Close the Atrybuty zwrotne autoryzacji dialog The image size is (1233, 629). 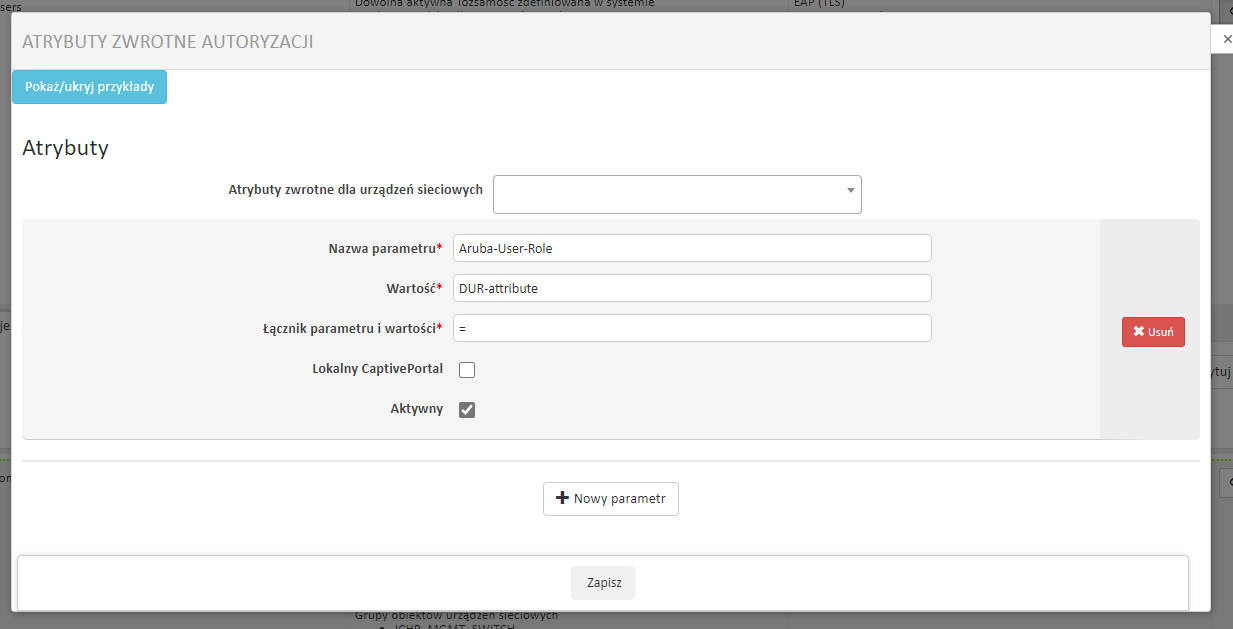1228,39
